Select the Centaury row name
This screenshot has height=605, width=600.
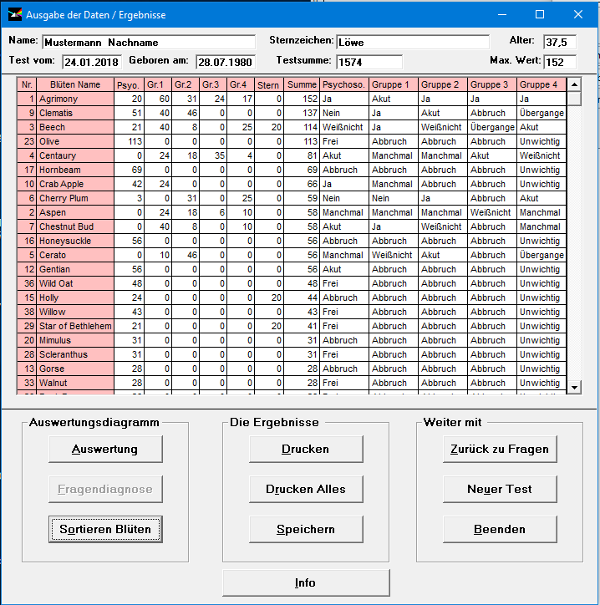click(76, 156)
